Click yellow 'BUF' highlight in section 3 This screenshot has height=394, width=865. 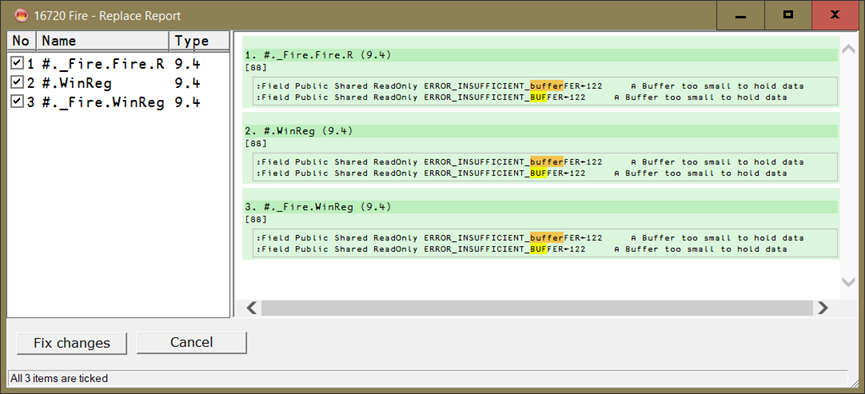tap(538, 249)
